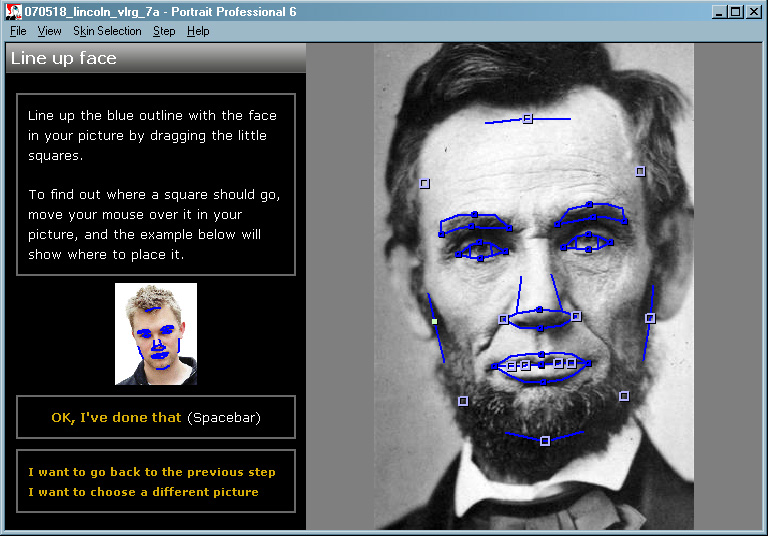Click the example face thumbnail image
The image size is (768, 536).
[156, 334]
